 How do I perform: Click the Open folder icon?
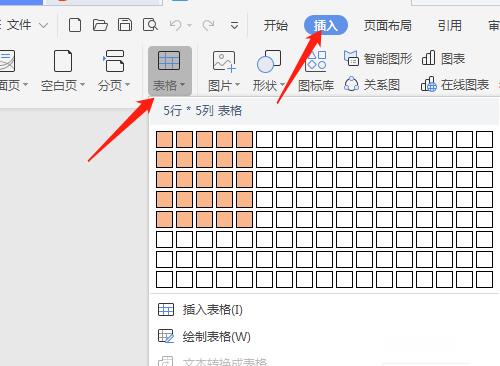tap(100, 25)
